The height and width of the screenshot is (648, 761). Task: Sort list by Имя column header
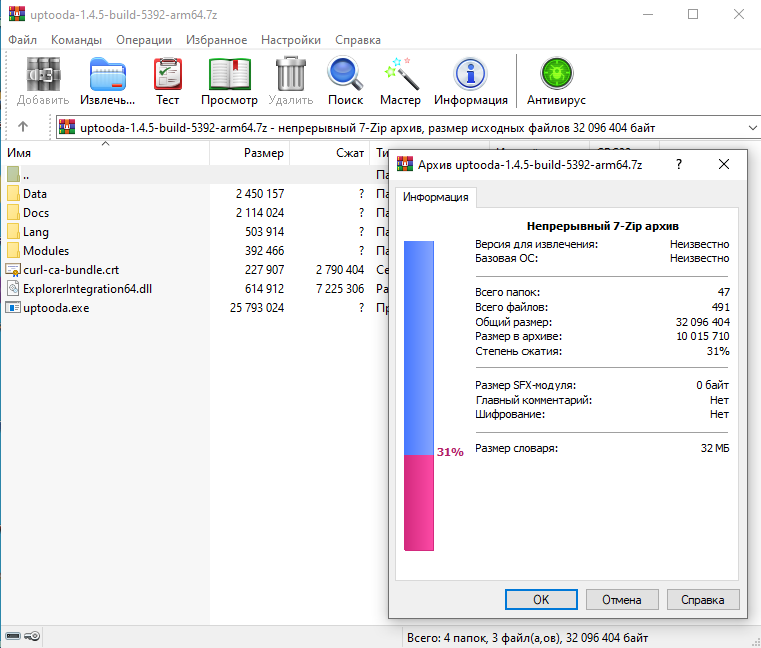pos(104,153)
